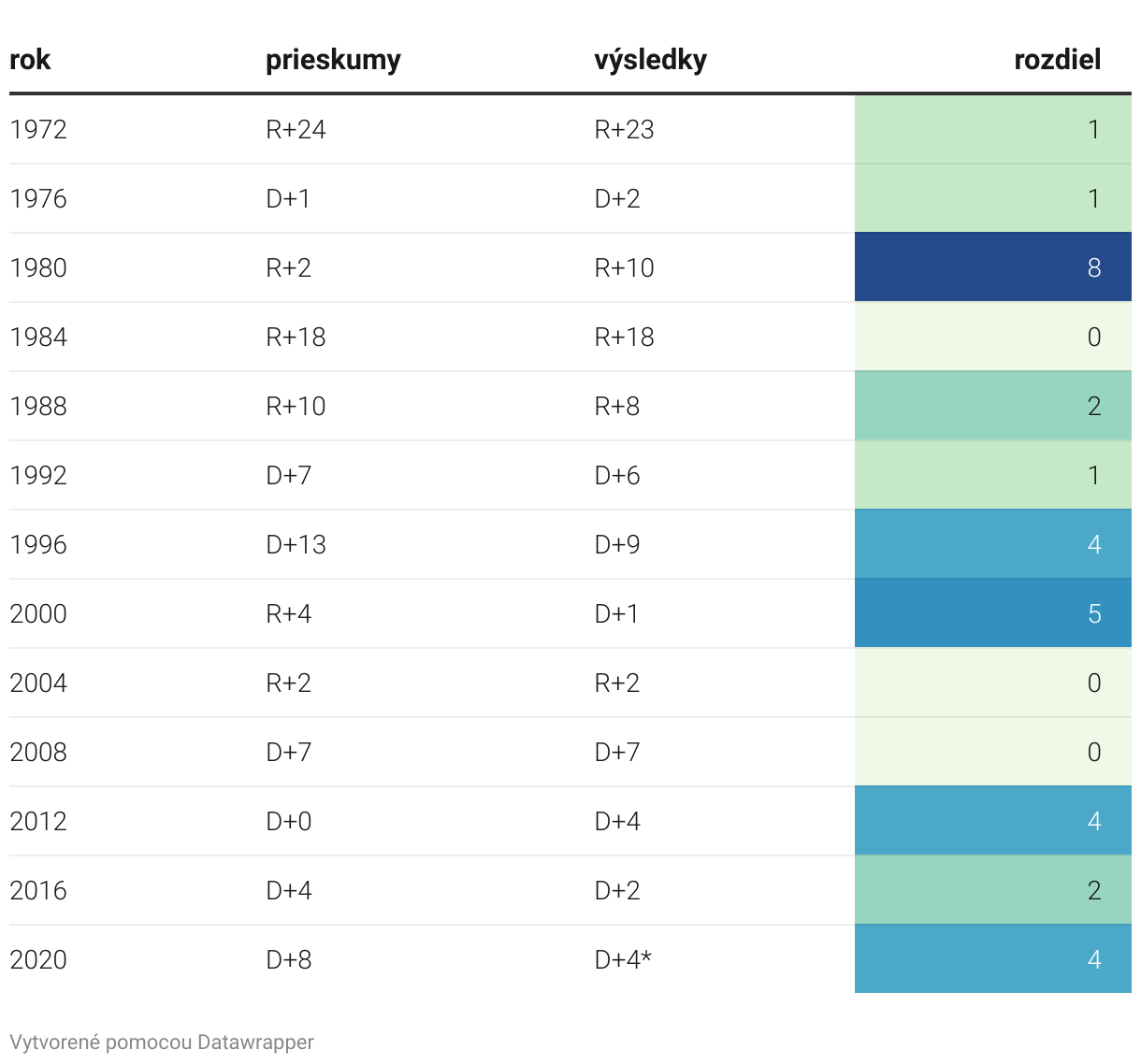Select the year 1980 row label

[38, 267]
